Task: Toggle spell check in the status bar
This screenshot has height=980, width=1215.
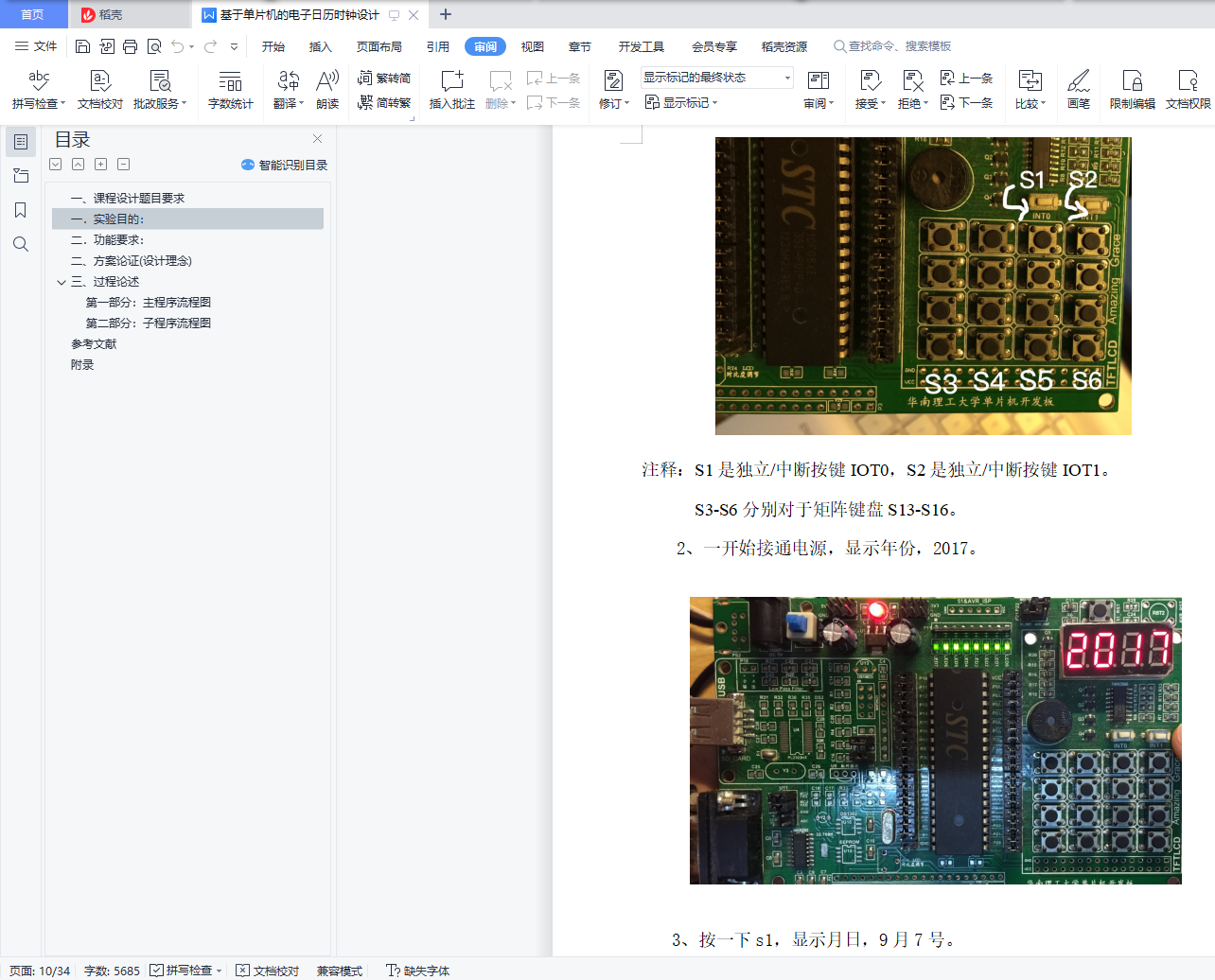Action: [x=181, y=971]
